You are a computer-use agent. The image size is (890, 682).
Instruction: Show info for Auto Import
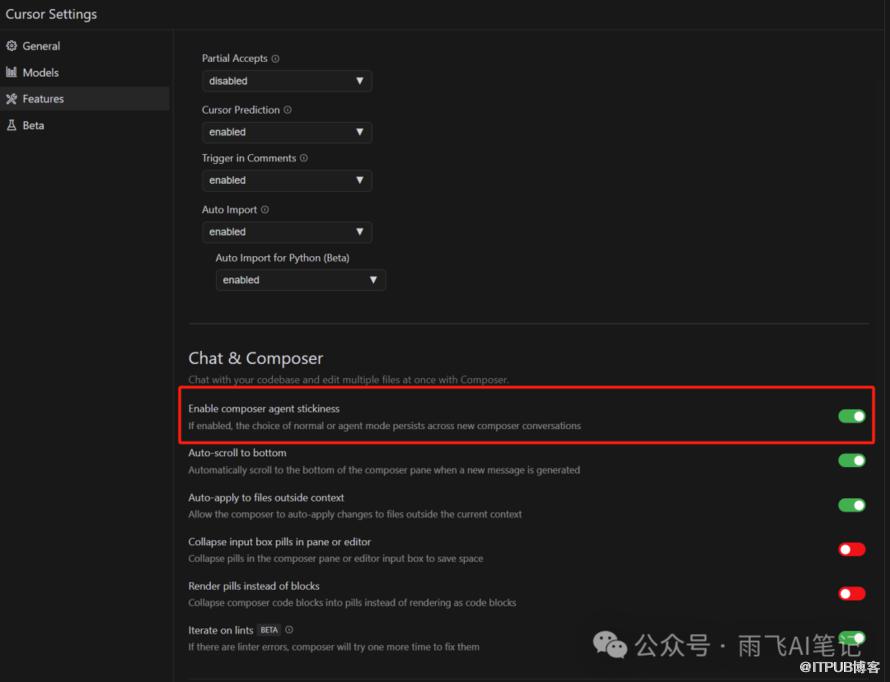point(265,209)
